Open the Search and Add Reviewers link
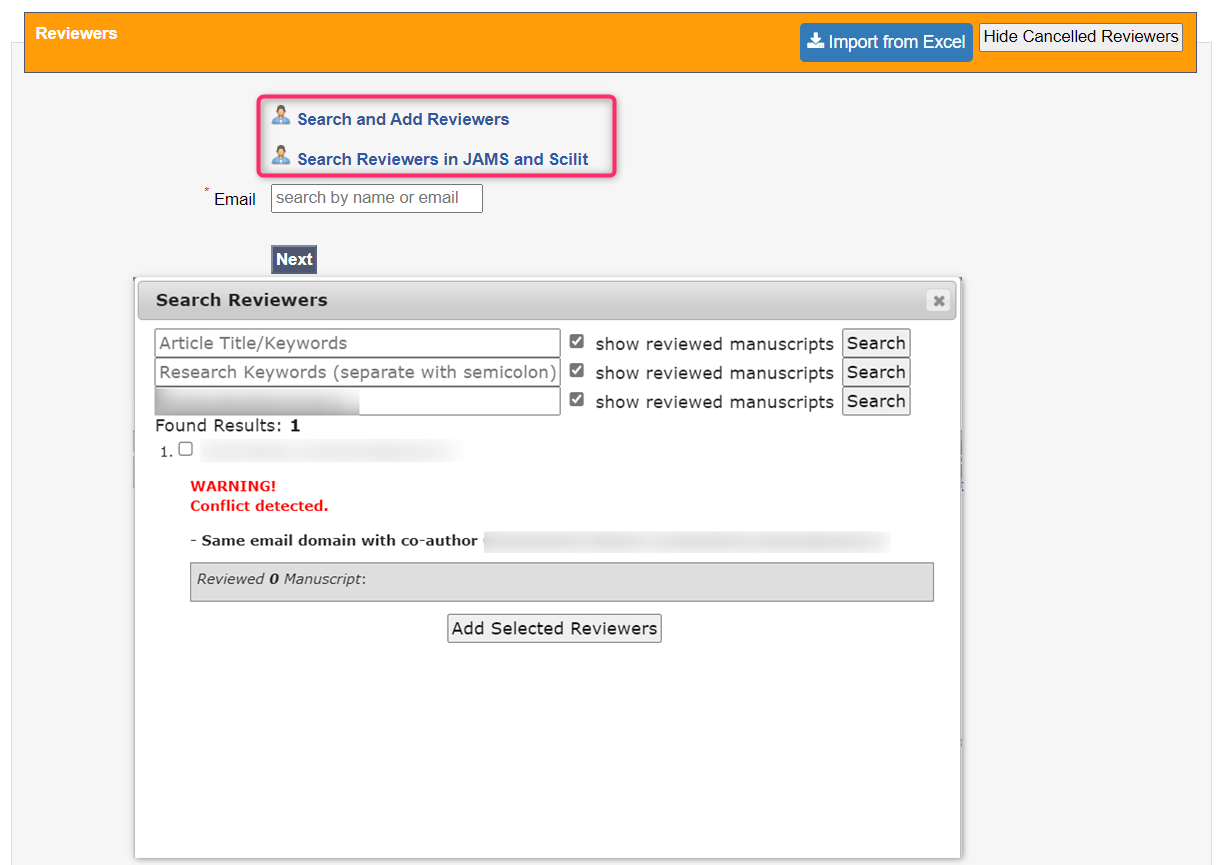This screenshot has width=1217, height=865. pyautogui.click(x=403, y=119)
